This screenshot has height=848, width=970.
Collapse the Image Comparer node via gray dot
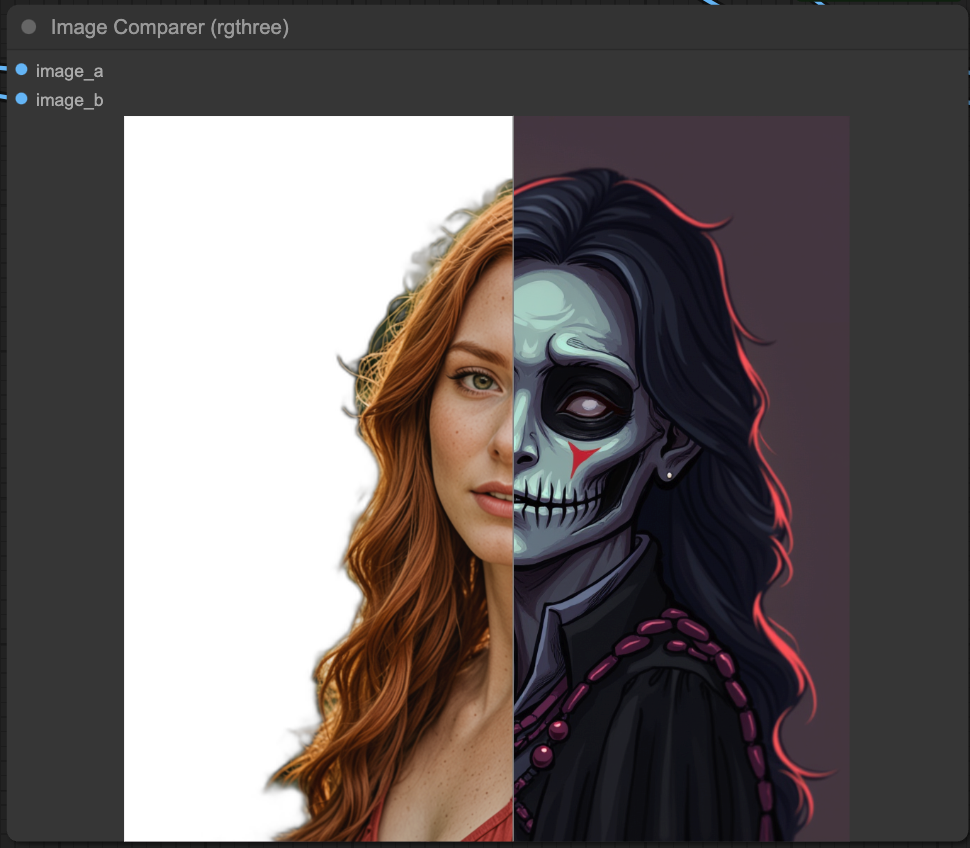click(x=29, y=28)
